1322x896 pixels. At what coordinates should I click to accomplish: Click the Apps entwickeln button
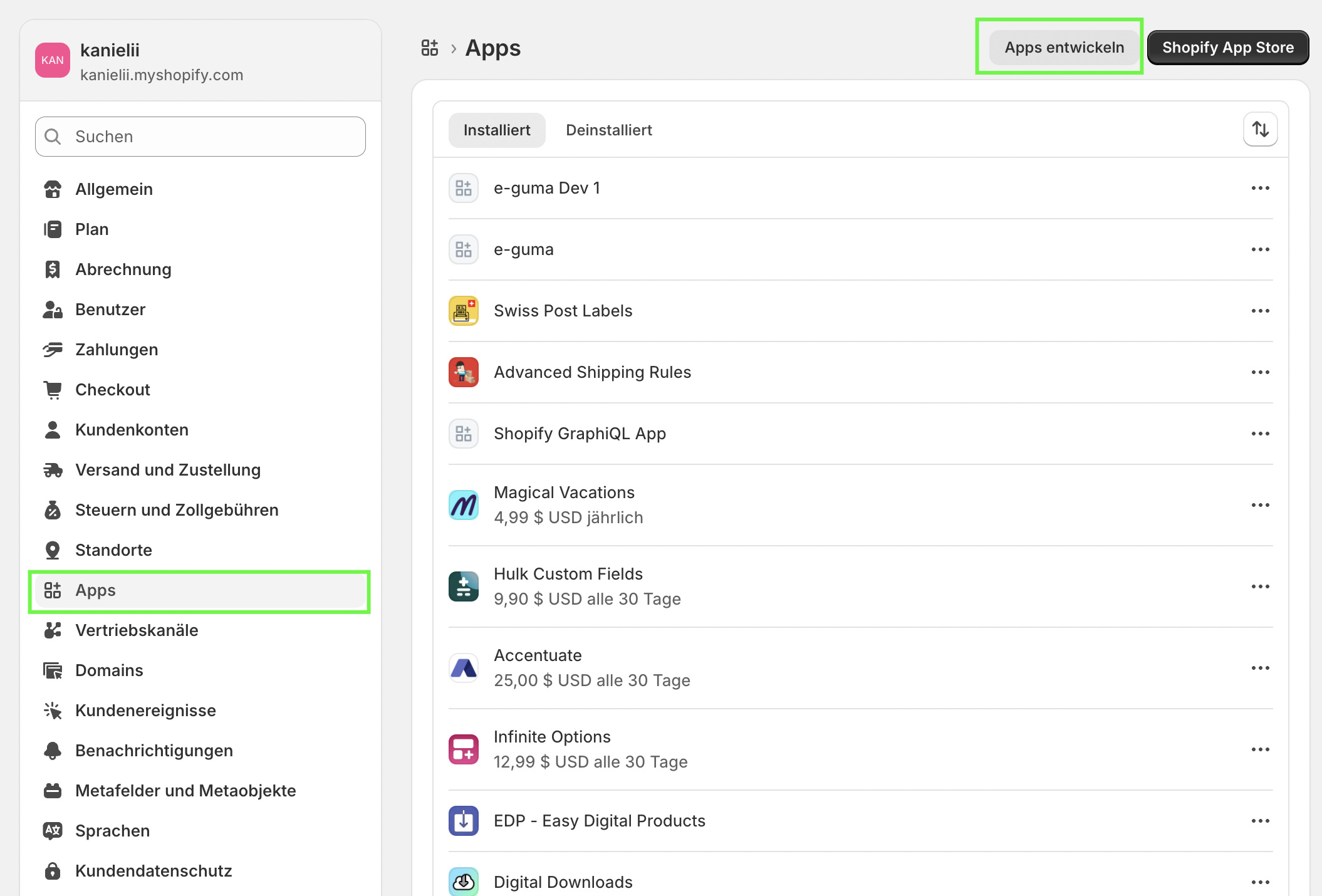click(x=1064, y=48)
